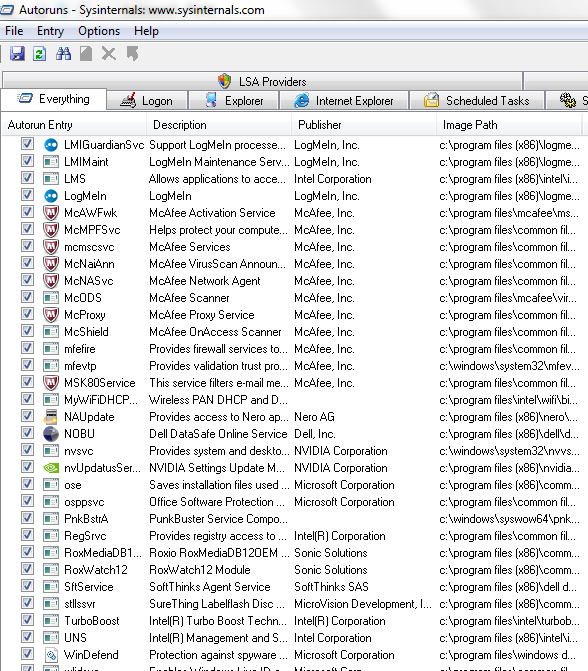
Task: Uncheck the LMS entry checkbox
Action: click(27, 178)
